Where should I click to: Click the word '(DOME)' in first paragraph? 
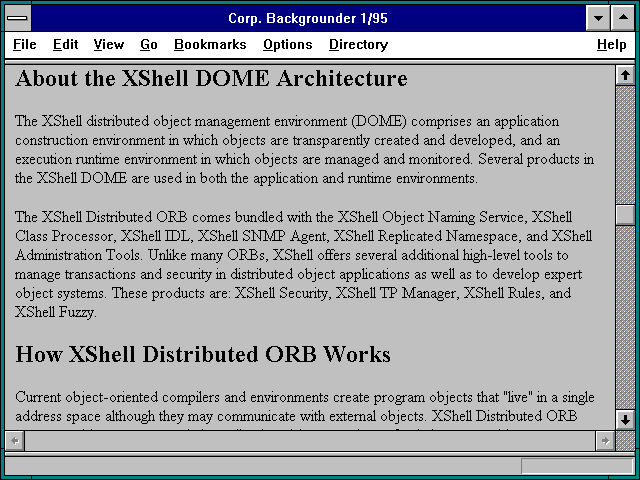click(379, 122)
